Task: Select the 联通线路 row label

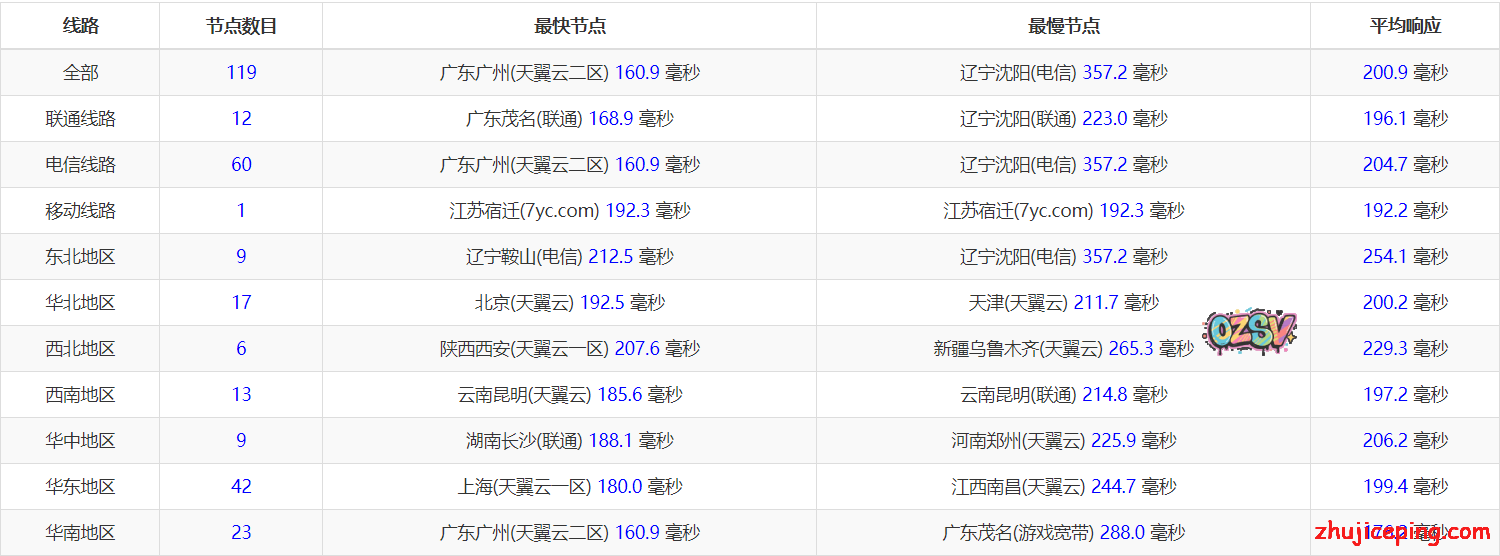Action: pos(81,118)
